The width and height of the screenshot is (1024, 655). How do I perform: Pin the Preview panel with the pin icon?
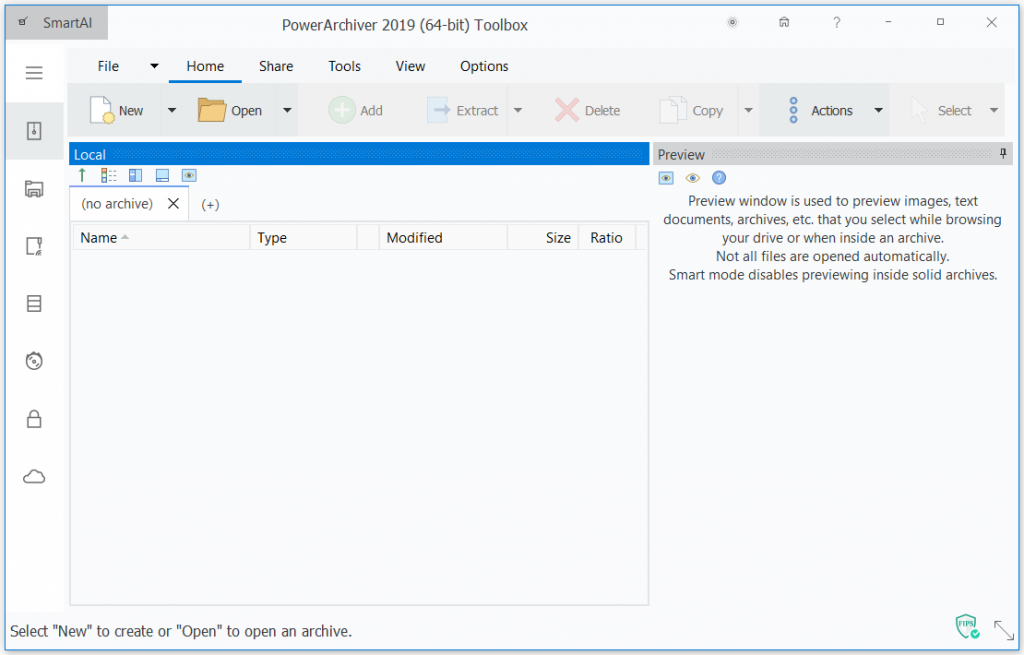coord(1004,154)
